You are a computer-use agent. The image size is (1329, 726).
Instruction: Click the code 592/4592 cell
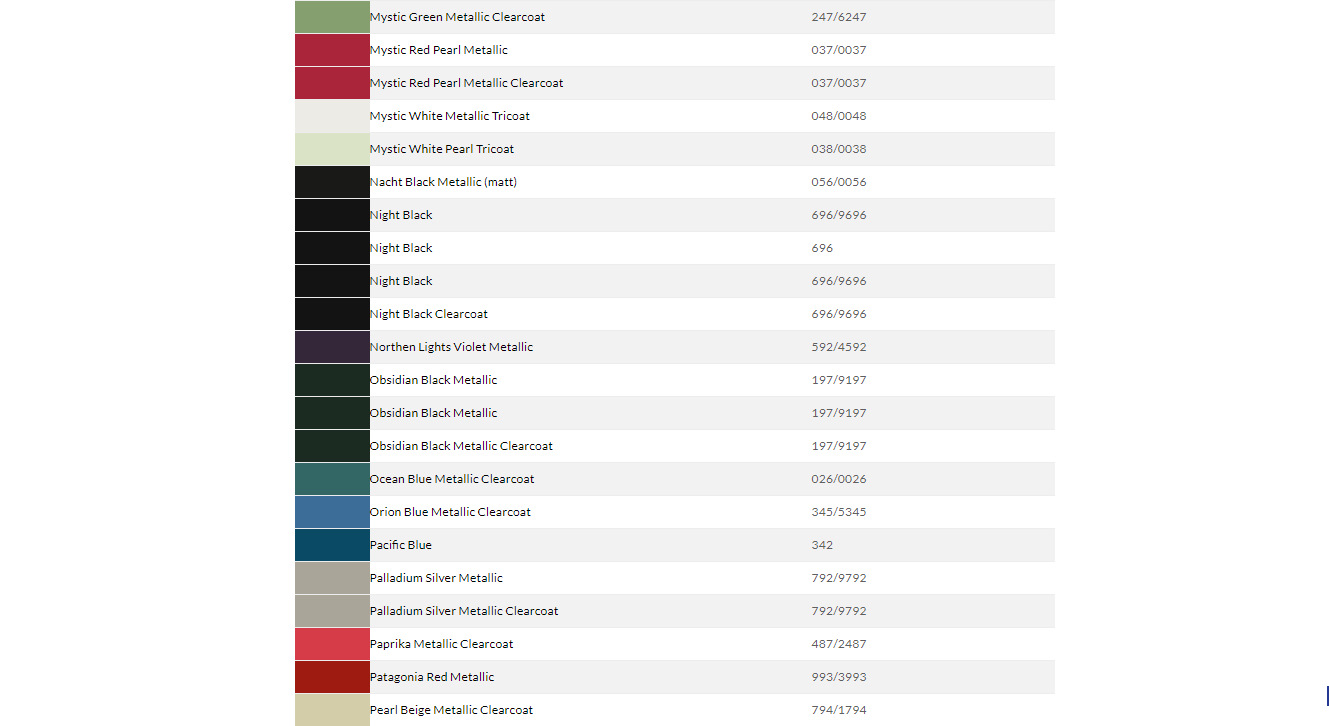pyautogui.click(x=839, y=347)
